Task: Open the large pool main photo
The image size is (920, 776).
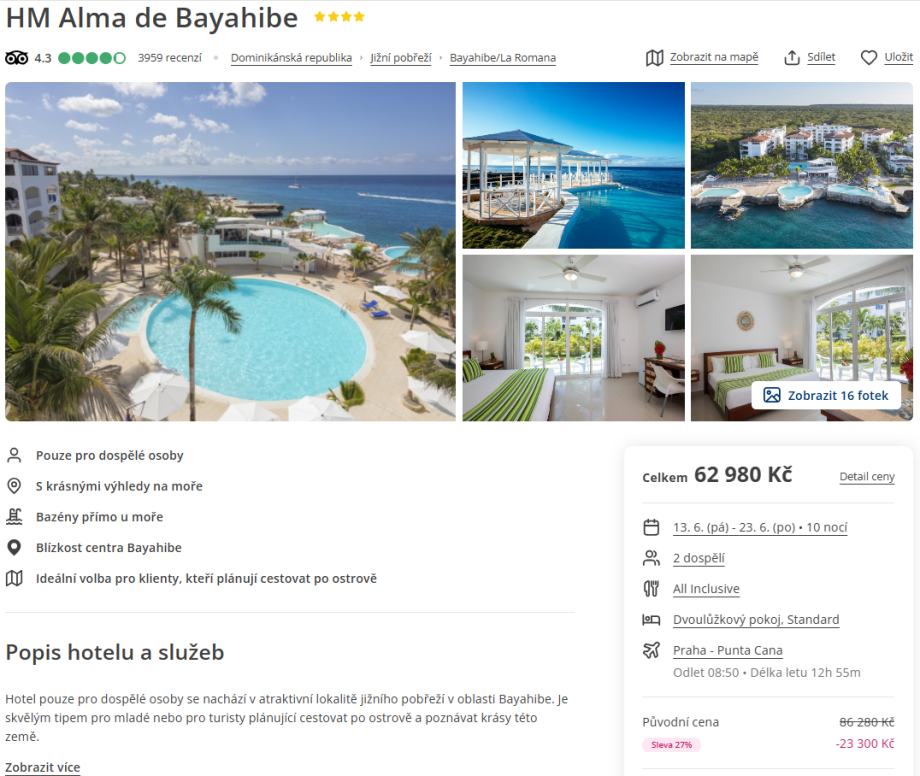Action: pos(231,252)
